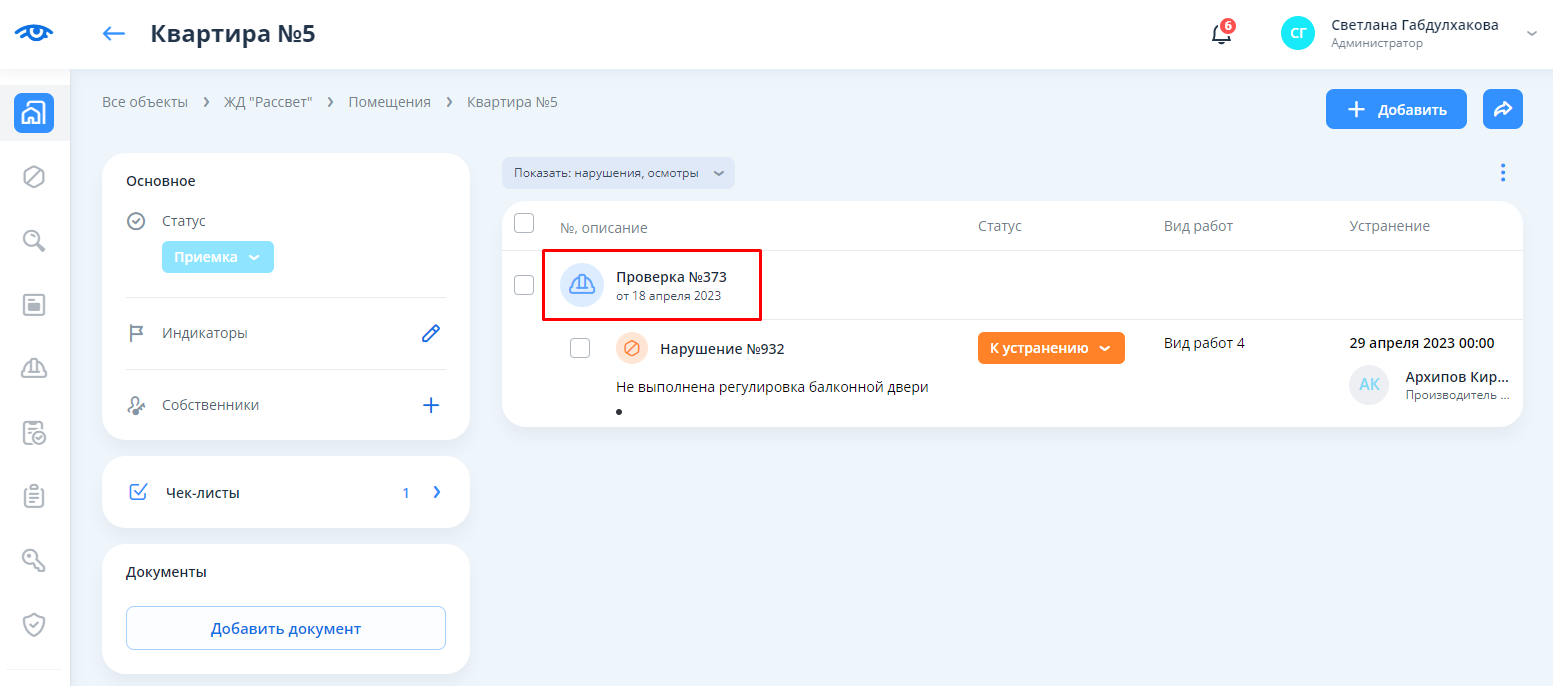Change the К устранению status dropdown

tap(1050, 348)
